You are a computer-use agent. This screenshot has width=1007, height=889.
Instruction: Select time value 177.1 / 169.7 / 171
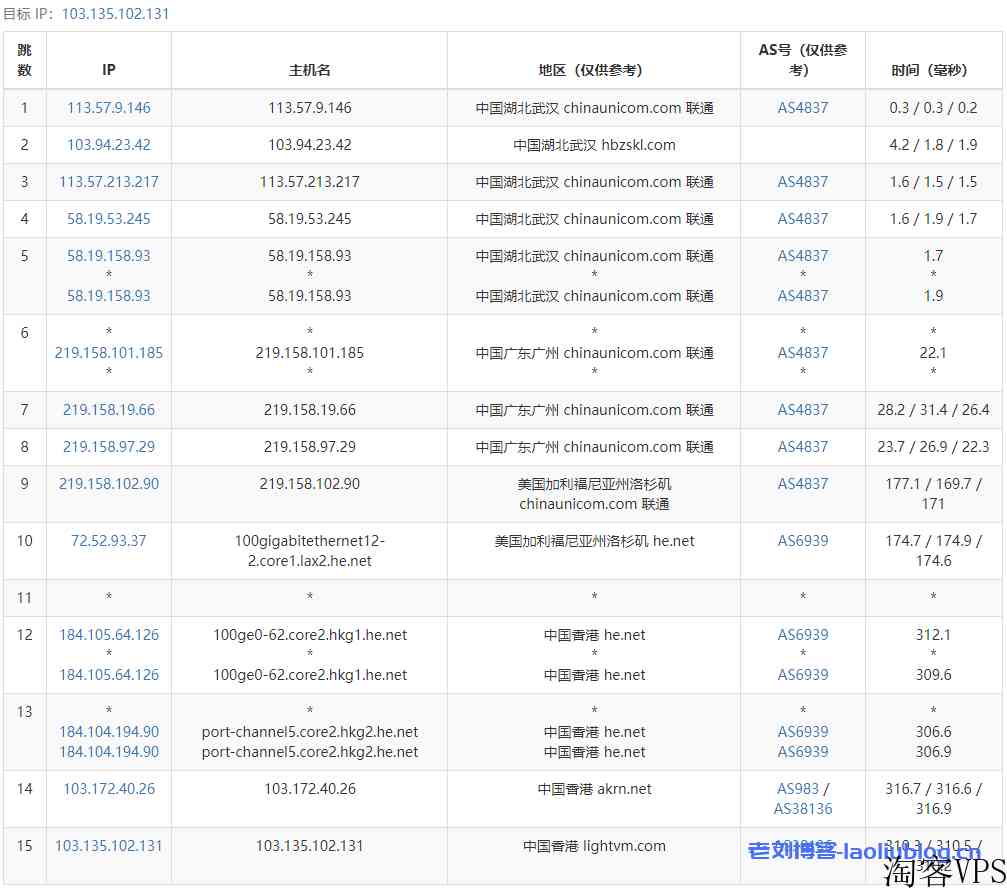point(933,493)
